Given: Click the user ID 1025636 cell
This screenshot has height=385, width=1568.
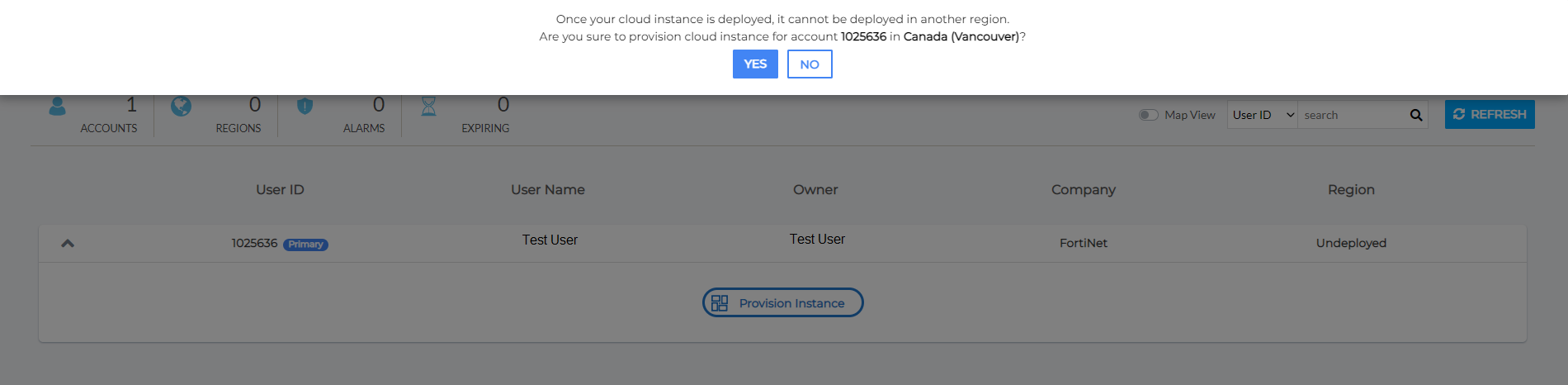Looking at the screenshot, I should [254, 243].
